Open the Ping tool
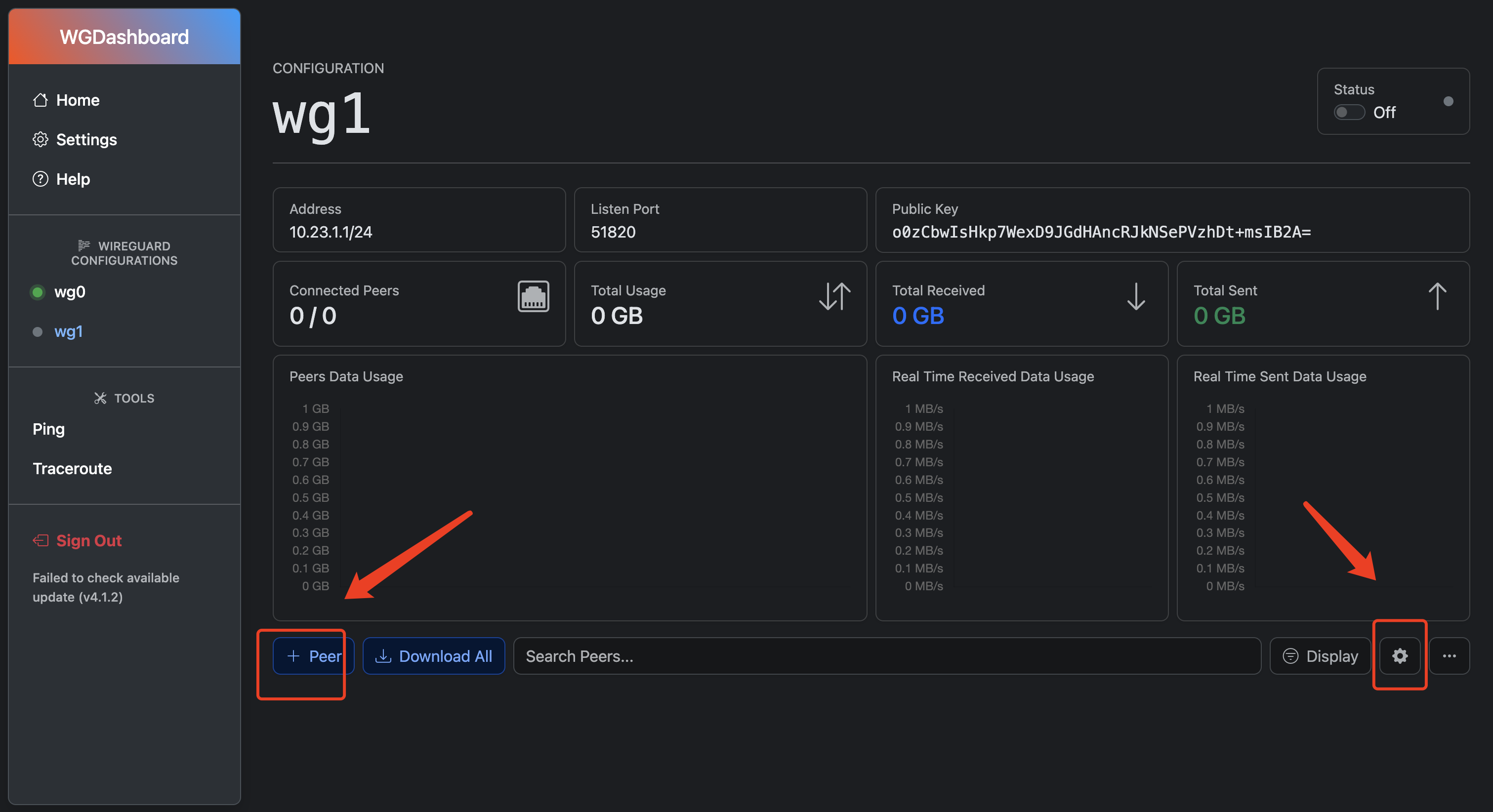This screenshot has width=1493, height=812. click(49, 429)
